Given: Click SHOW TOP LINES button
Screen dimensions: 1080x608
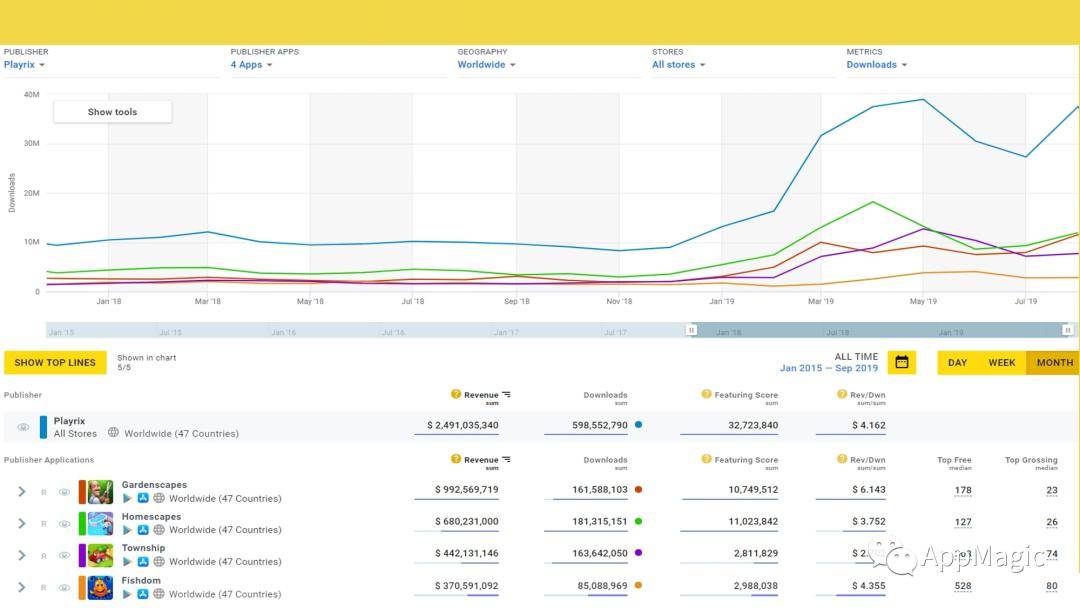Looking at the screenshot, I should [55, 363].
